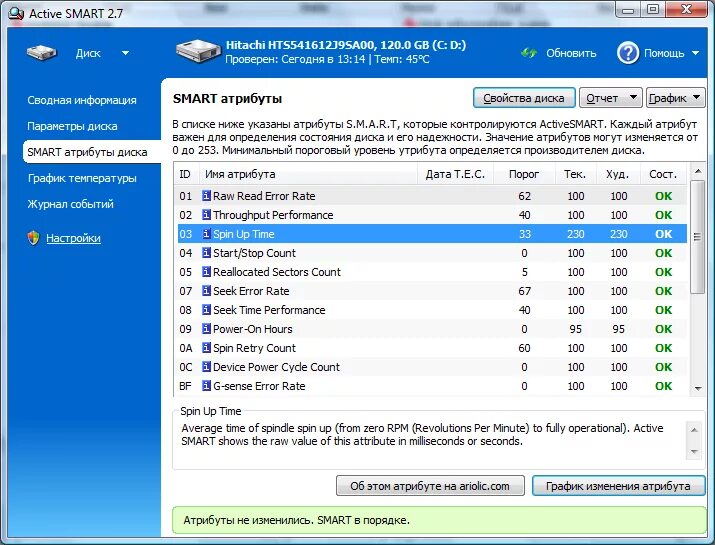Click info icon next to Raw Read Error Rate
Image resolution: width=715 pixels, height=545 pixels.
[206, 196]
